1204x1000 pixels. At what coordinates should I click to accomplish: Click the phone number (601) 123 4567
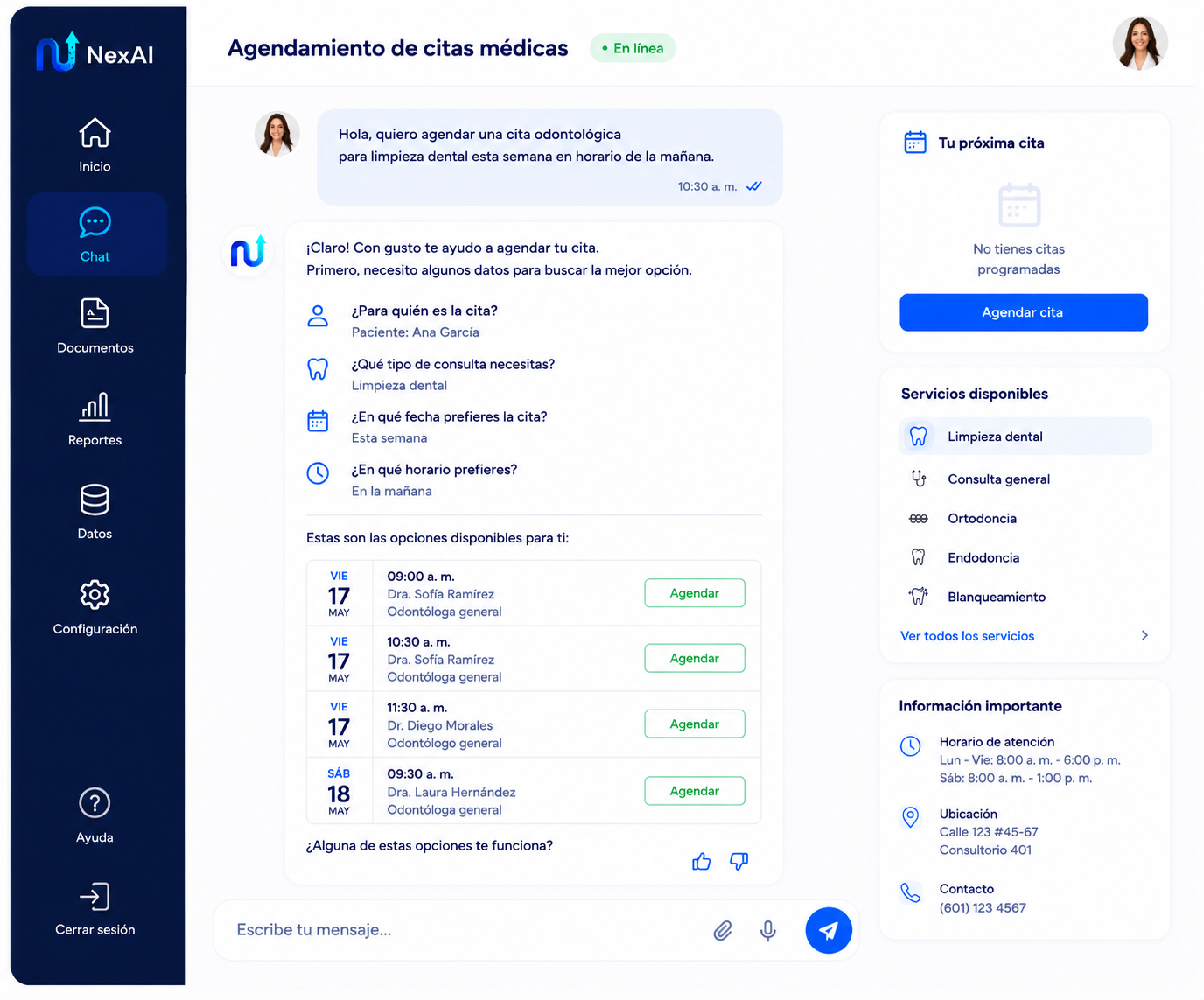(983, 908)
